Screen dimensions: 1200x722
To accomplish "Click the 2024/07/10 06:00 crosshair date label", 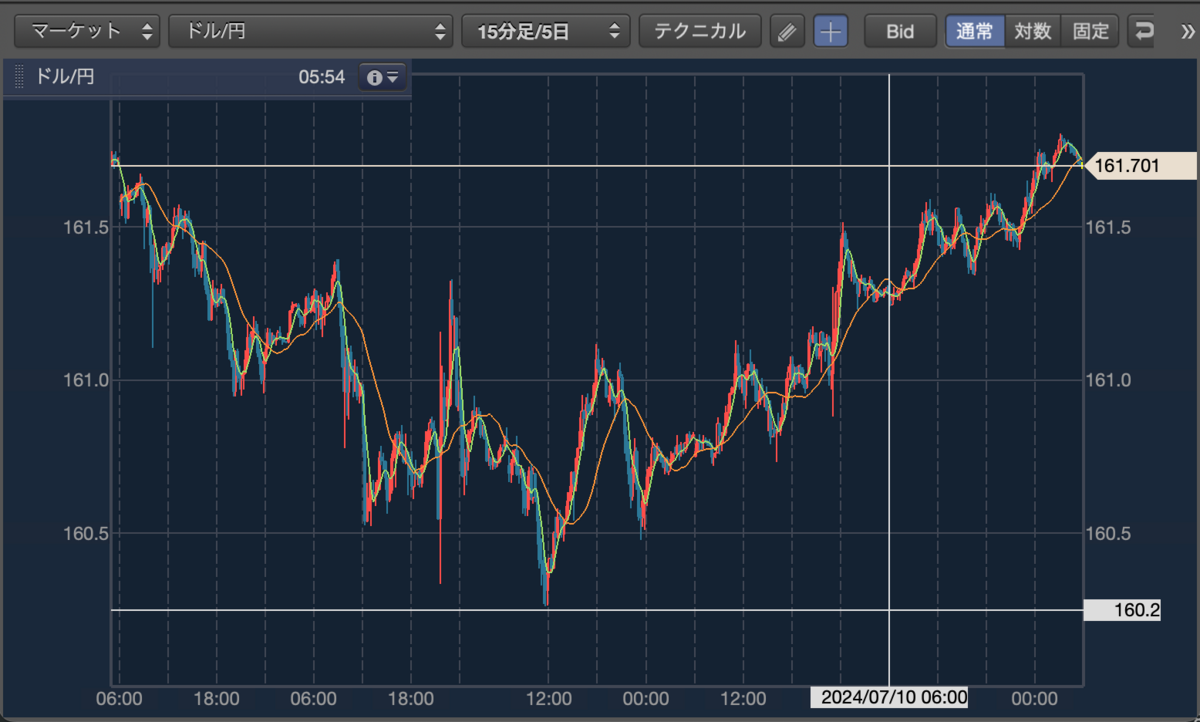I will [x=889, y=697].
